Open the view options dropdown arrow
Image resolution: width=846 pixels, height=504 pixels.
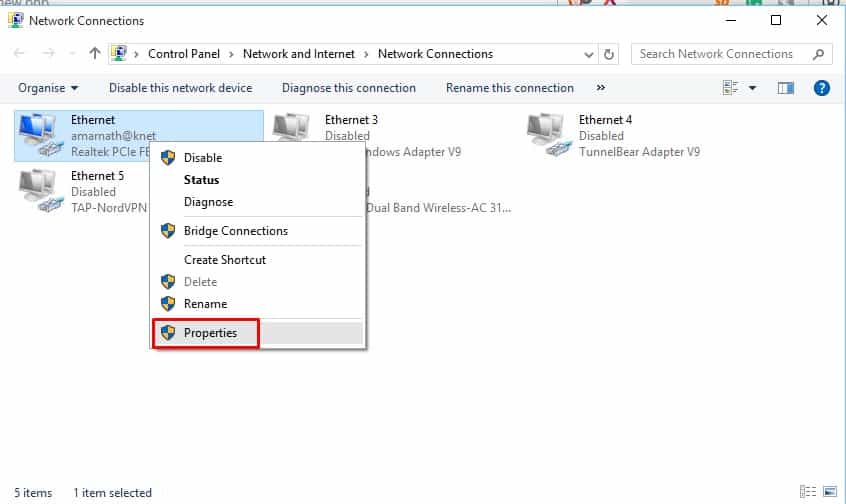(752, 88)
